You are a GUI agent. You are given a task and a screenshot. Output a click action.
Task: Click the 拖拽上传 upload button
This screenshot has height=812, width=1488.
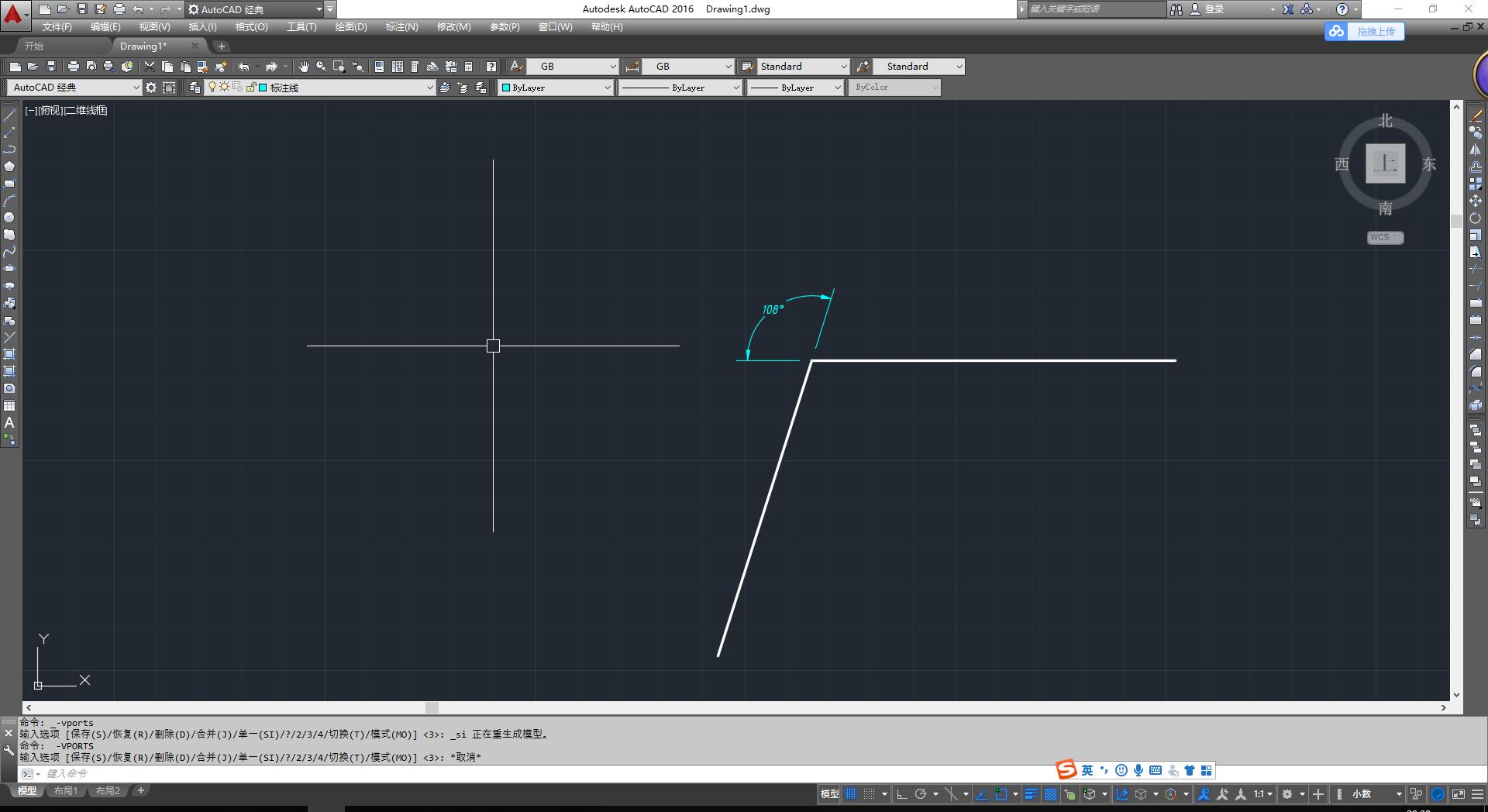point(1365,32)
